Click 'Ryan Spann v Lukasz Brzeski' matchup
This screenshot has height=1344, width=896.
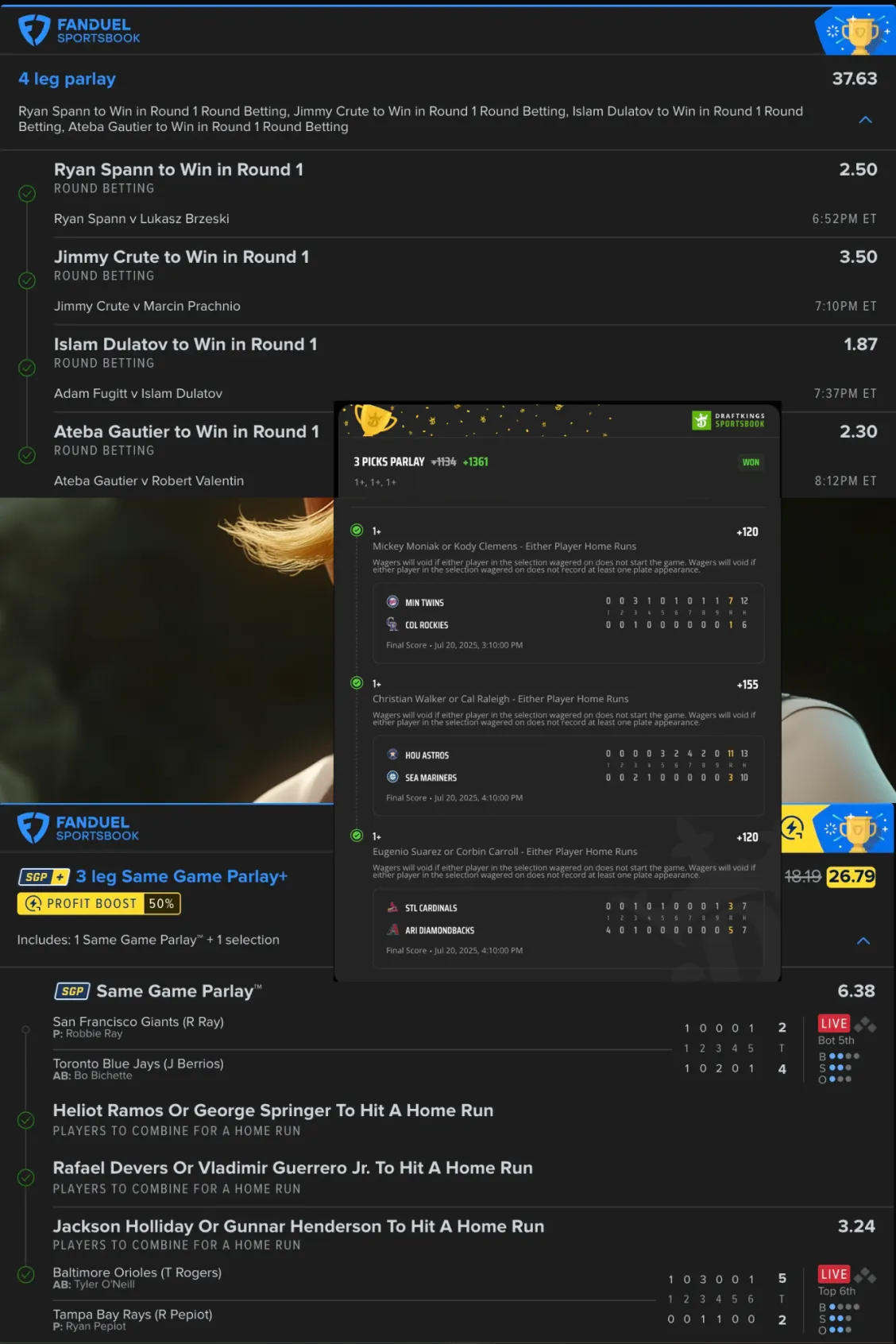point(141,218)
